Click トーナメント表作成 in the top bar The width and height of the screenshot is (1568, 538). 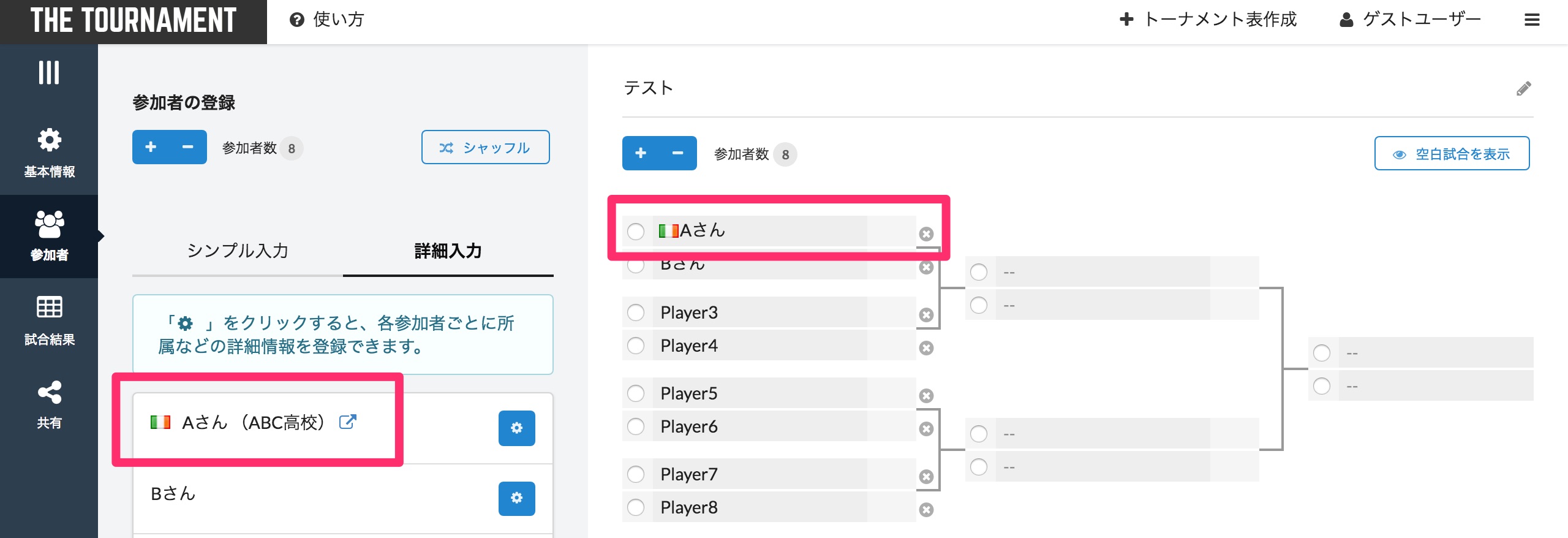(1208, 20)
